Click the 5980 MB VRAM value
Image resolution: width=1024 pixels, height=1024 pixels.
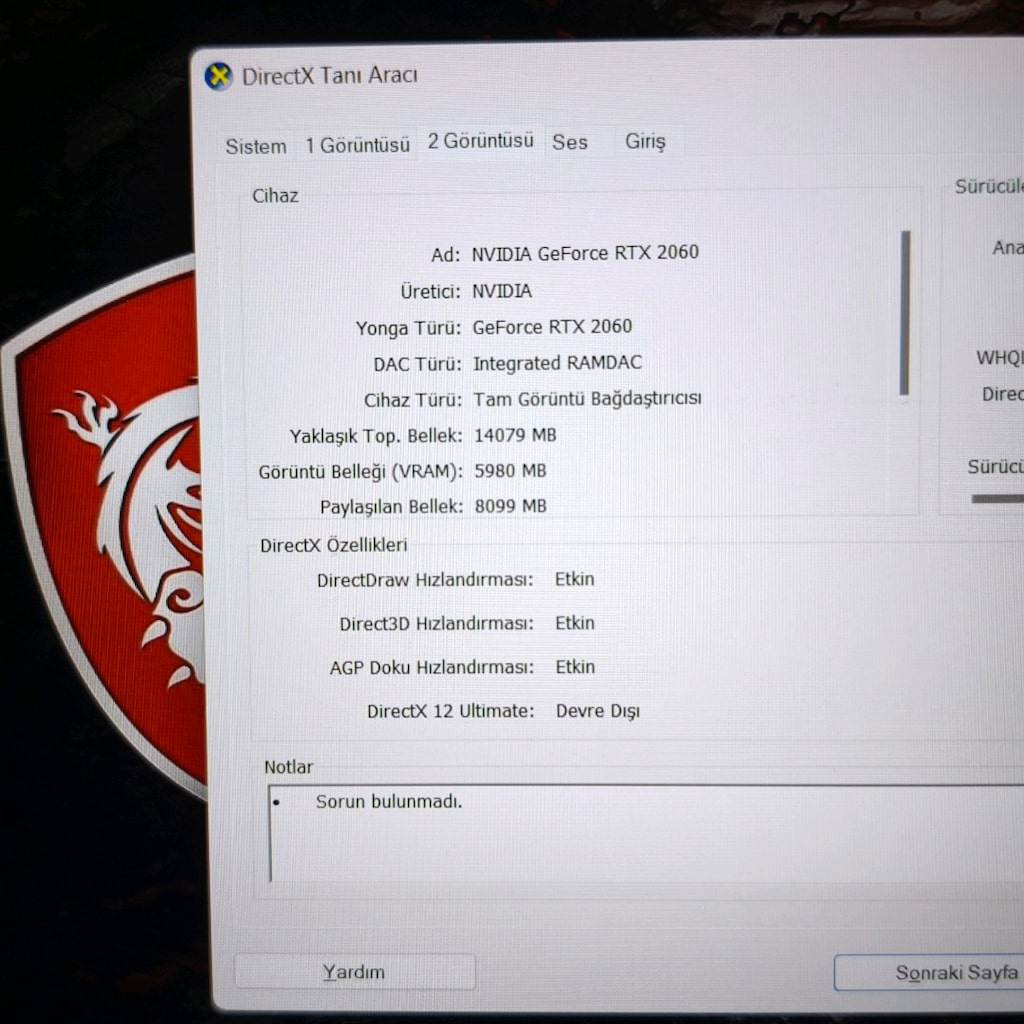510,471
